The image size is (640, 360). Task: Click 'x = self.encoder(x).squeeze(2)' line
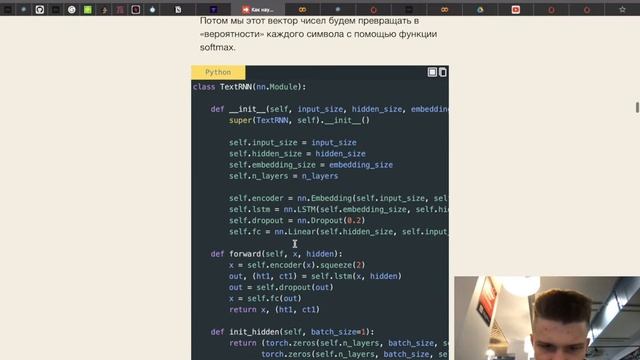[297, 265]
